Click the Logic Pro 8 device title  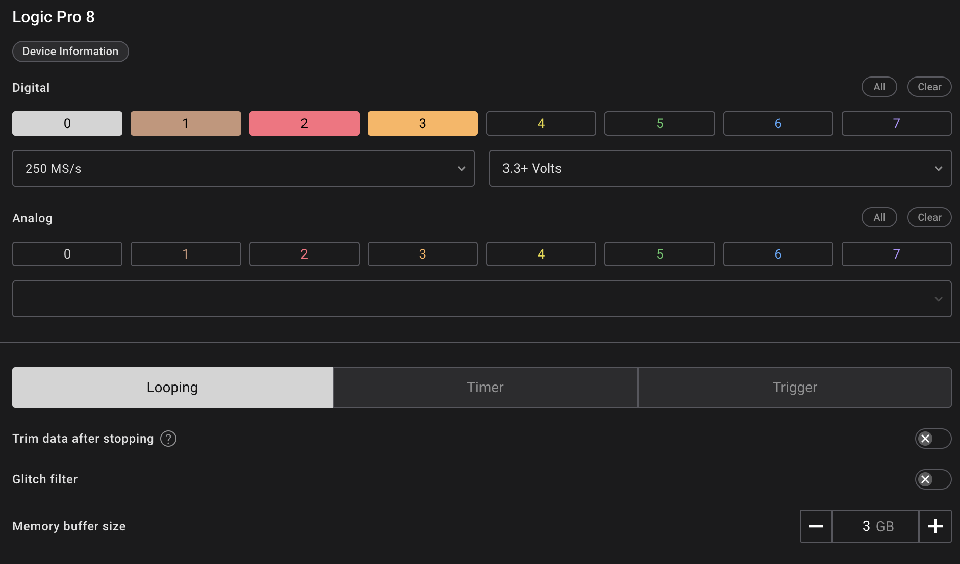pyautogui.click(x=54, y=17)
